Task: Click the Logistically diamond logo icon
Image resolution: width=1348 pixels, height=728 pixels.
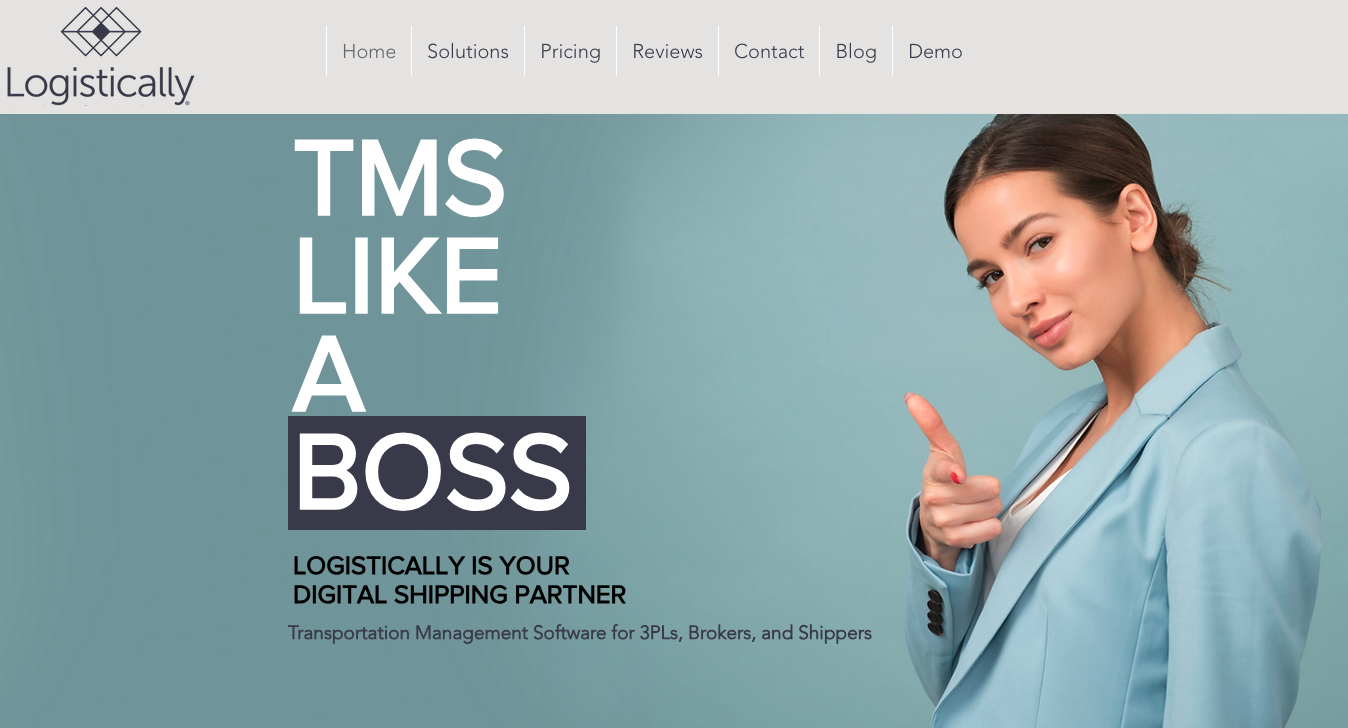Action: [101, 31]
